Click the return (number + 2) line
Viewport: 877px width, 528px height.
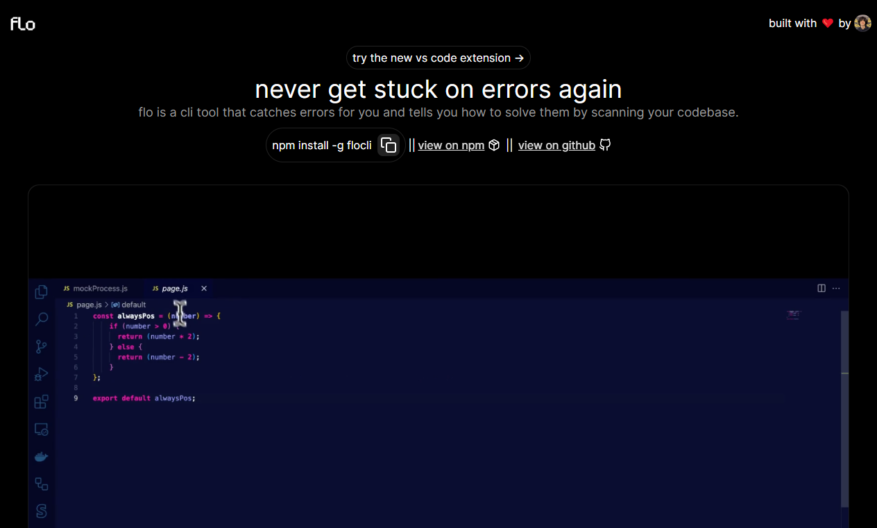158,337
